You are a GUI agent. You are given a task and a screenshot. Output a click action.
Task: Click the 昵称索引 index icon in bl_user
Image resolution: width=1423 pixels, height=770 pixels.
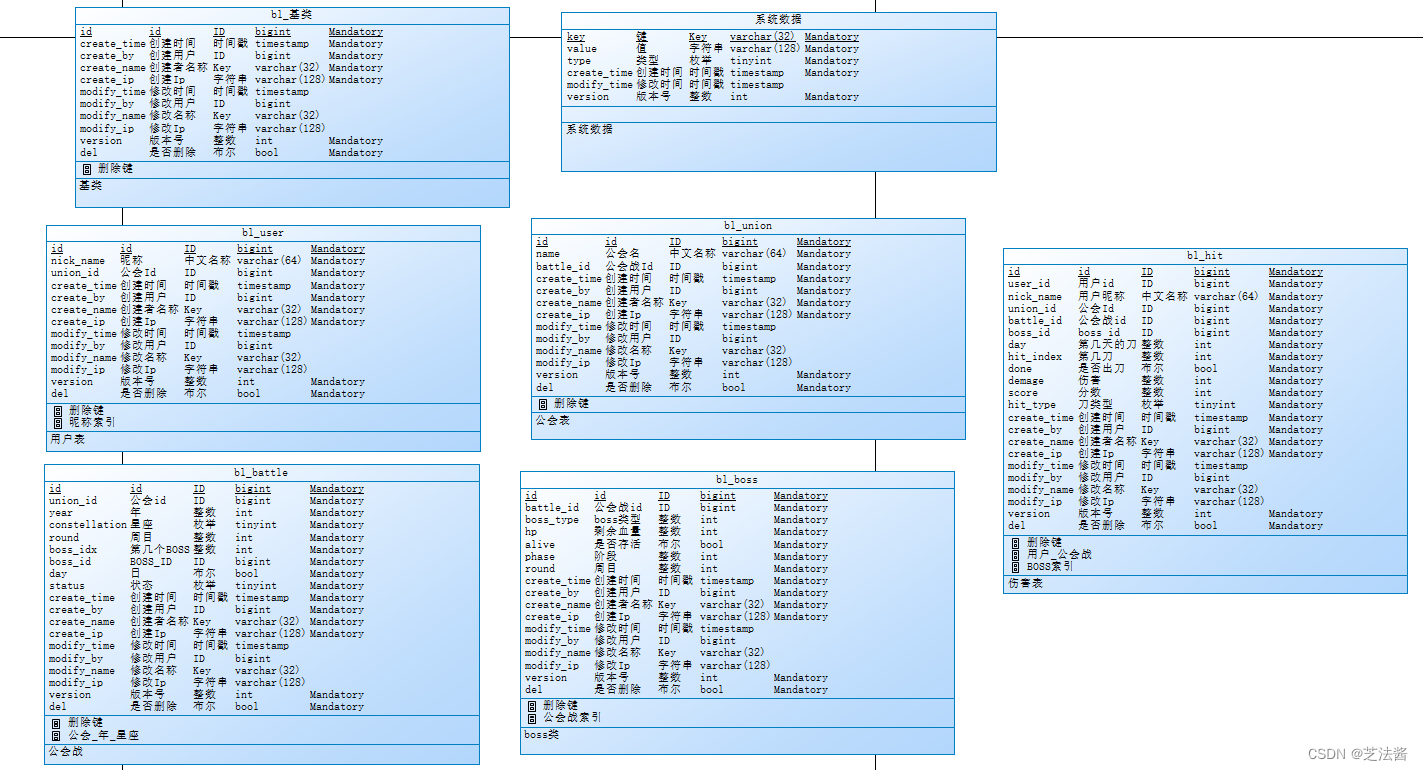pos(58,422)
